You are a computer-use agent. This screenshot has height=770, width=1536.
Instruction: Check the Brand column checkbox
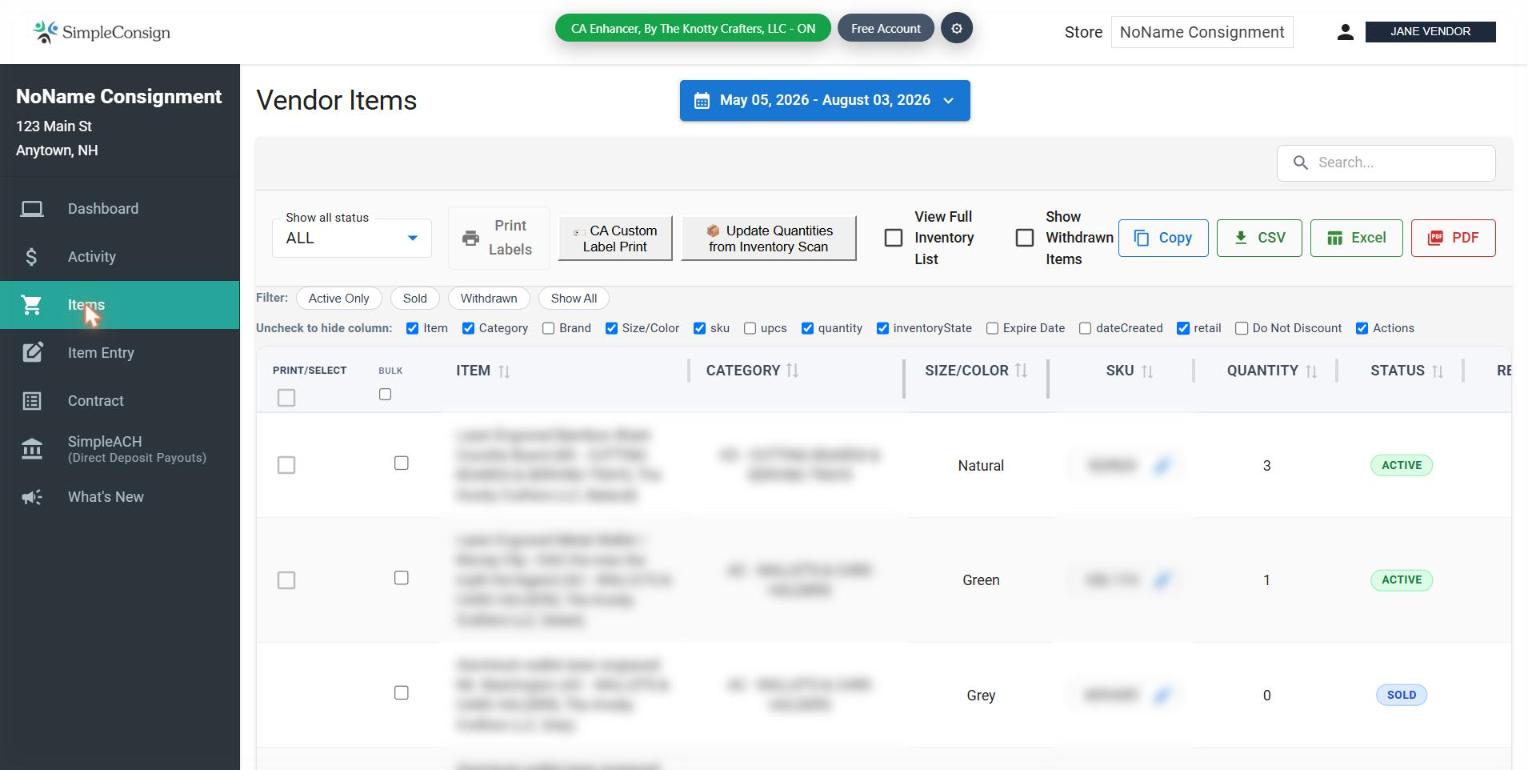tap(548, 328)
